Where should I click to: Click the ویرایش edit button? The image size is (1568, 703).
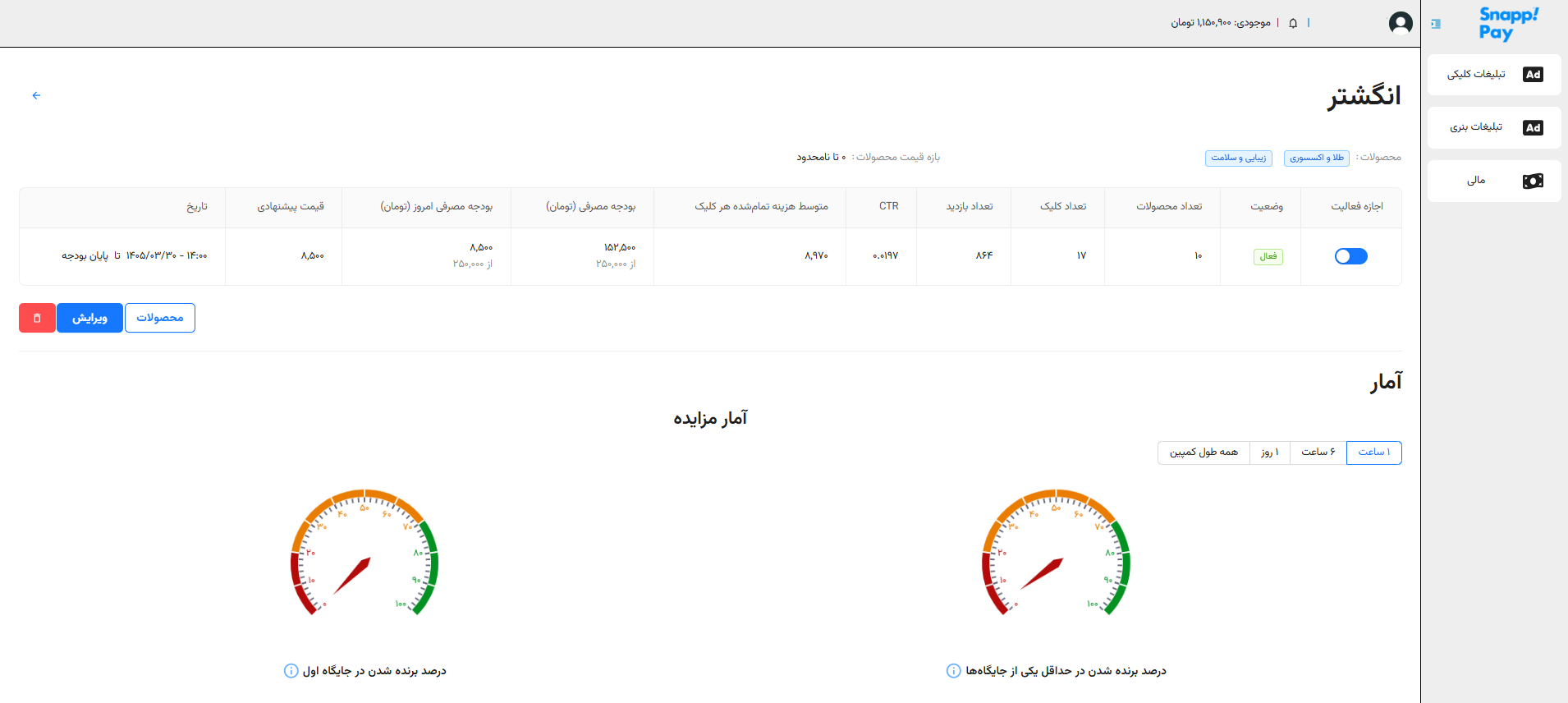[x=89, y=318]
